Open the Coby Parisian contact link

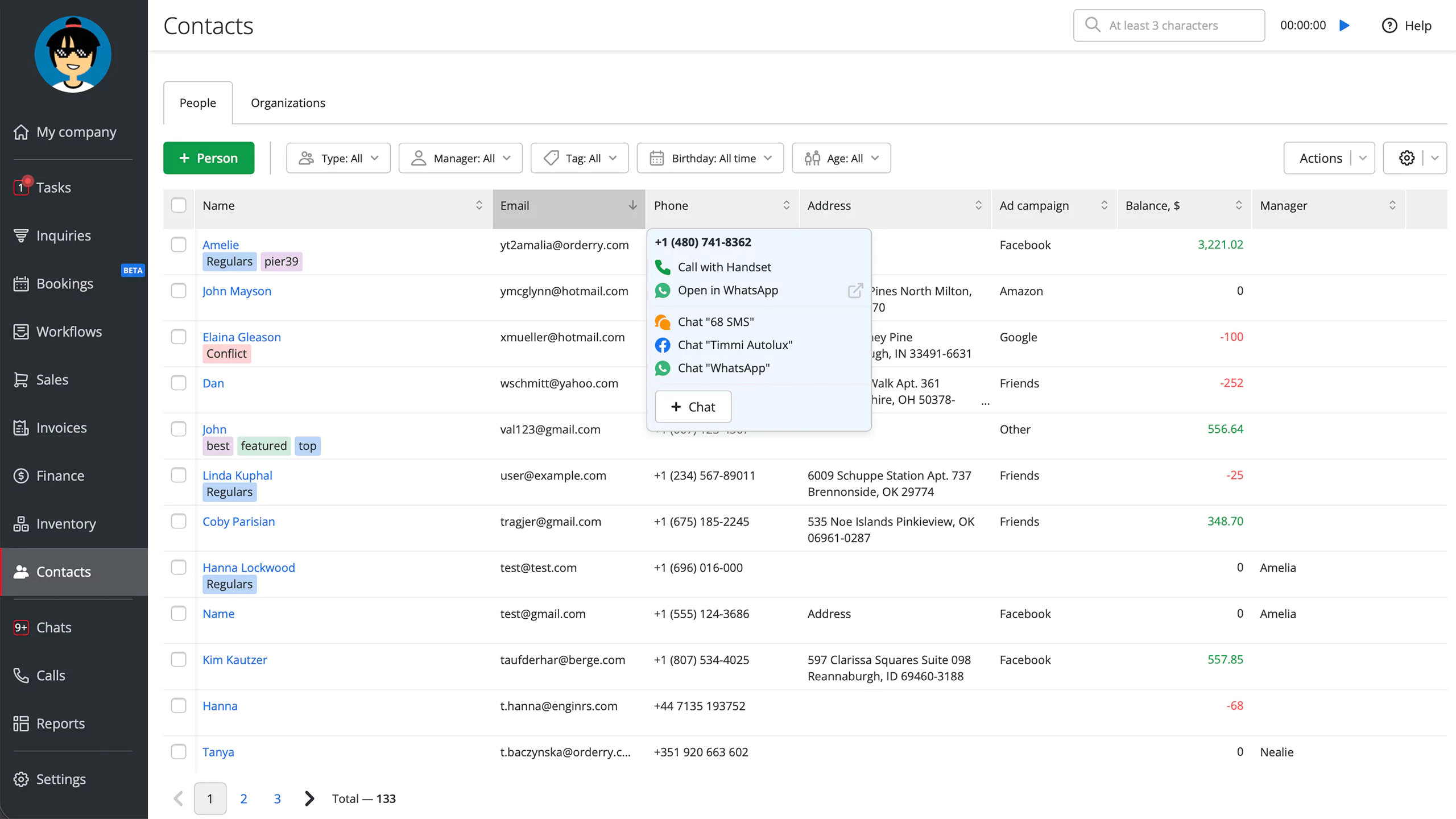[238, 521]
